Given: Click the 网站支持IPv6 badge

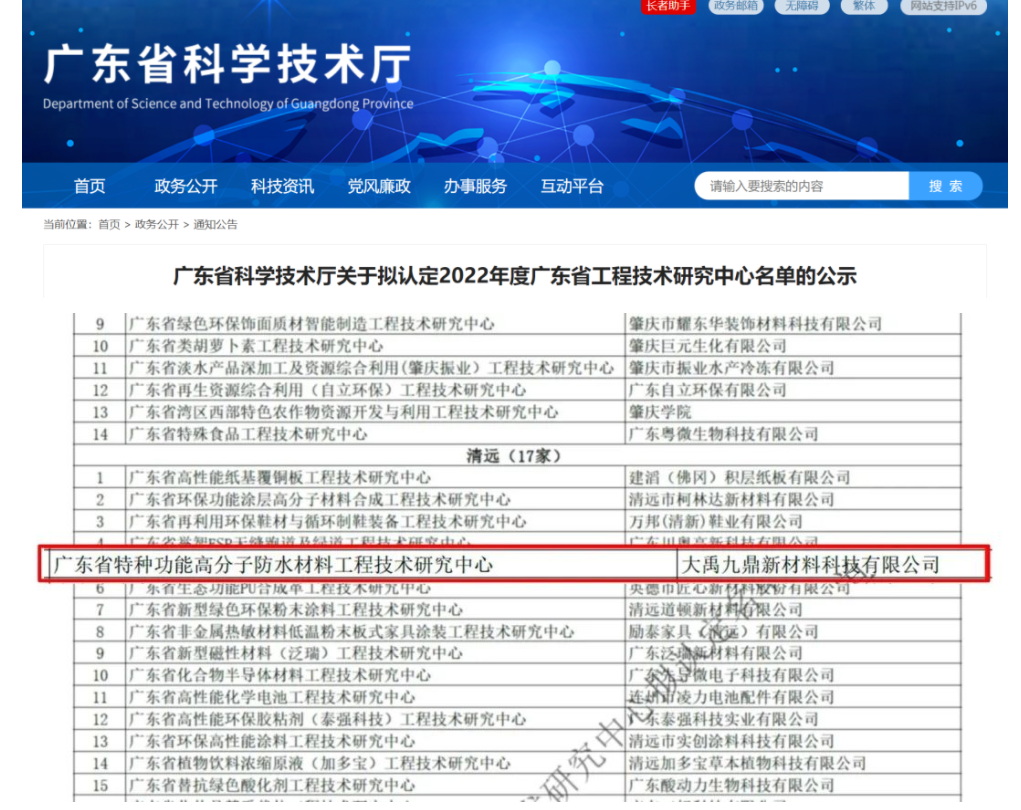Looking at the screenshot, I should 944,6.
